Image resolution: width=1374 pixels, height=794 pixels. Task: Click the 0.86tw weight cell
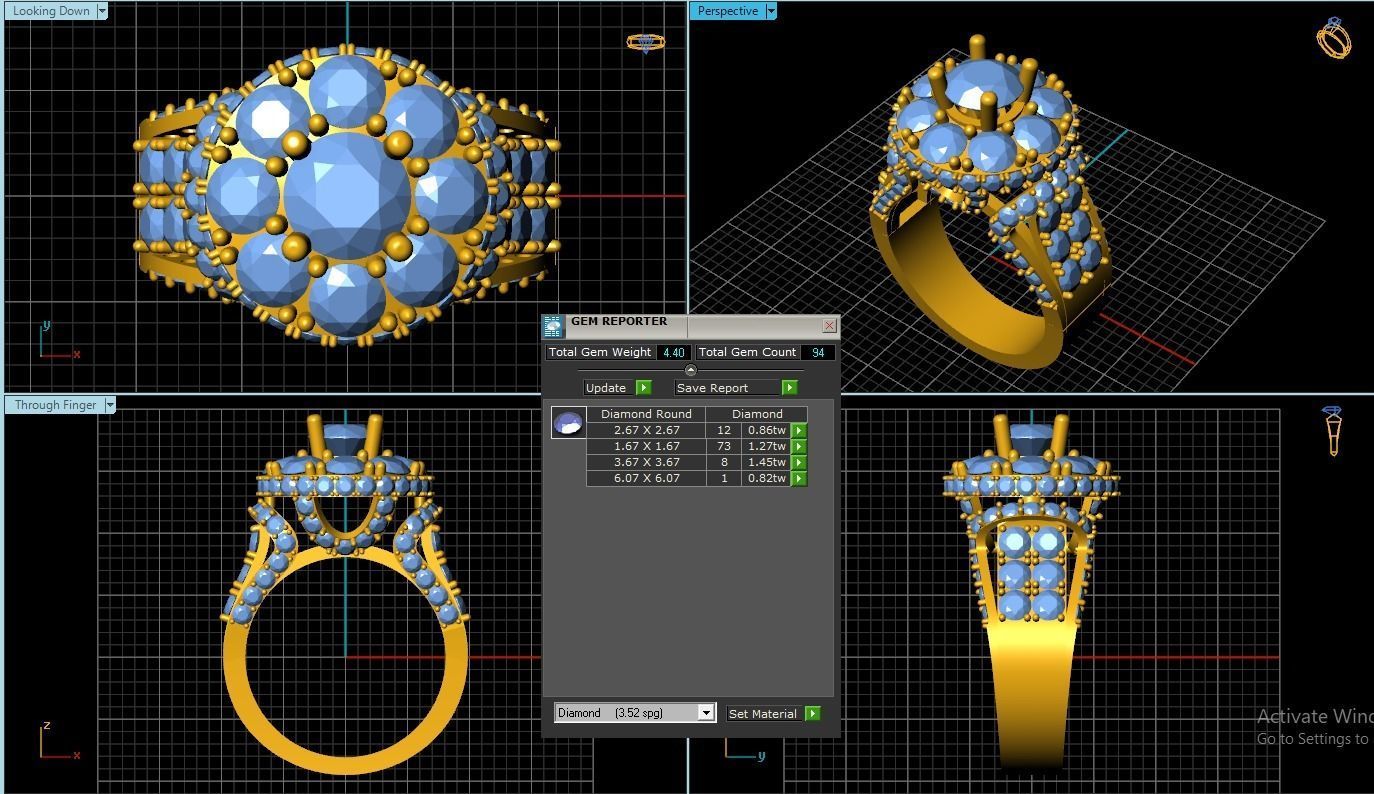(x=766, y=430)
